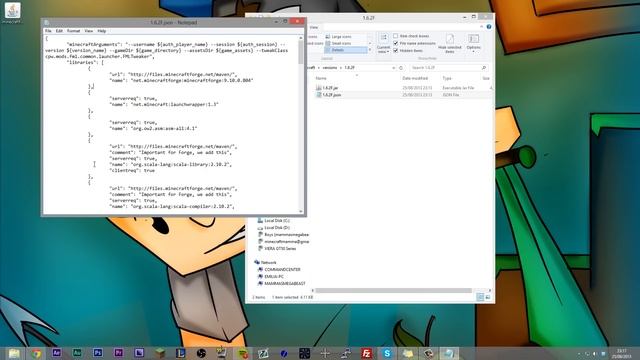Open the Notepad Help menu
Viewport: 640px width, 360px height.
[x=102, y=31]
